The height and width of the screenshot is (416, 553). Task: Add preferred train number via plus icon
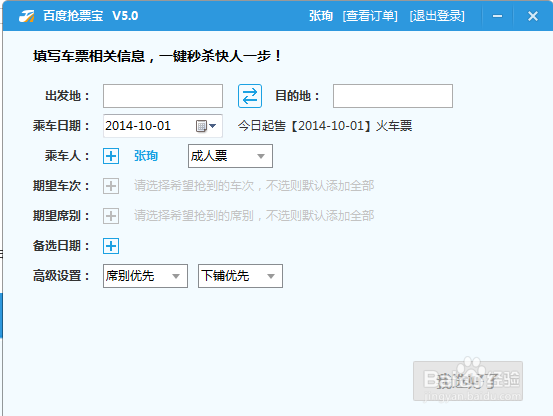point(111,186)
